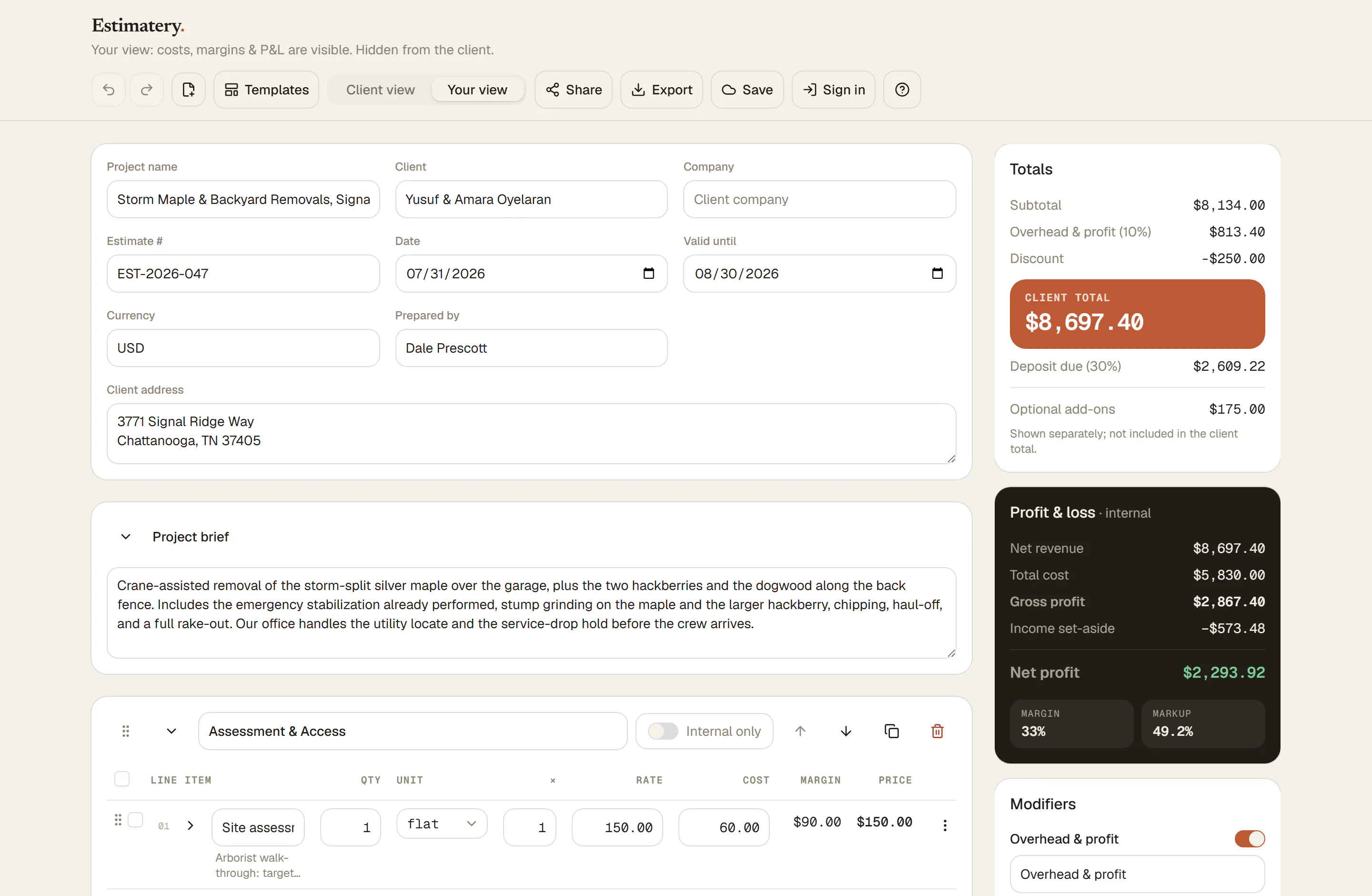Screen dimensions: 1372x896
Task: Turn off the Overhead & profit modifier
Action: pos(1249,839)
